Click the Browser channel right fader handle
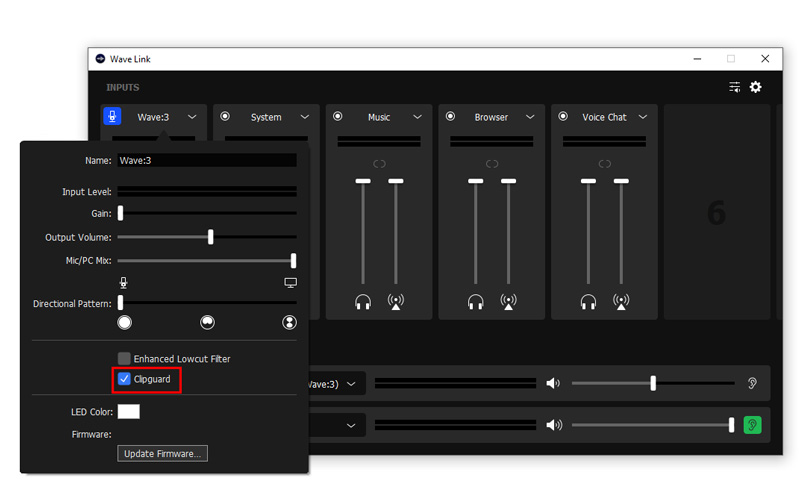 tap(508, 181)
